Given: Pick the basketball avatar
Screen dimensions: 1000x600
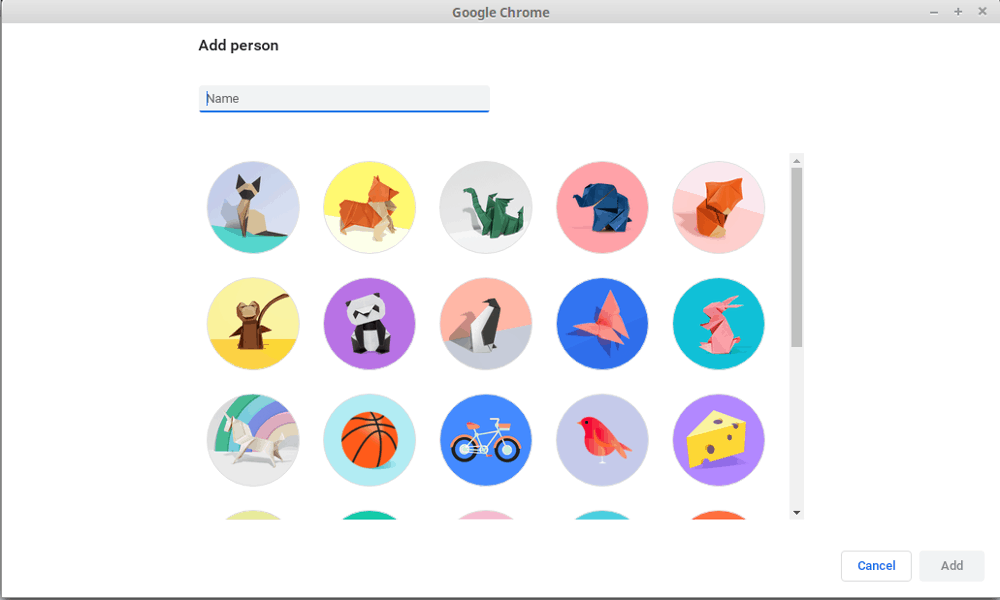Looking at the screenshot, I should (369, 440).
